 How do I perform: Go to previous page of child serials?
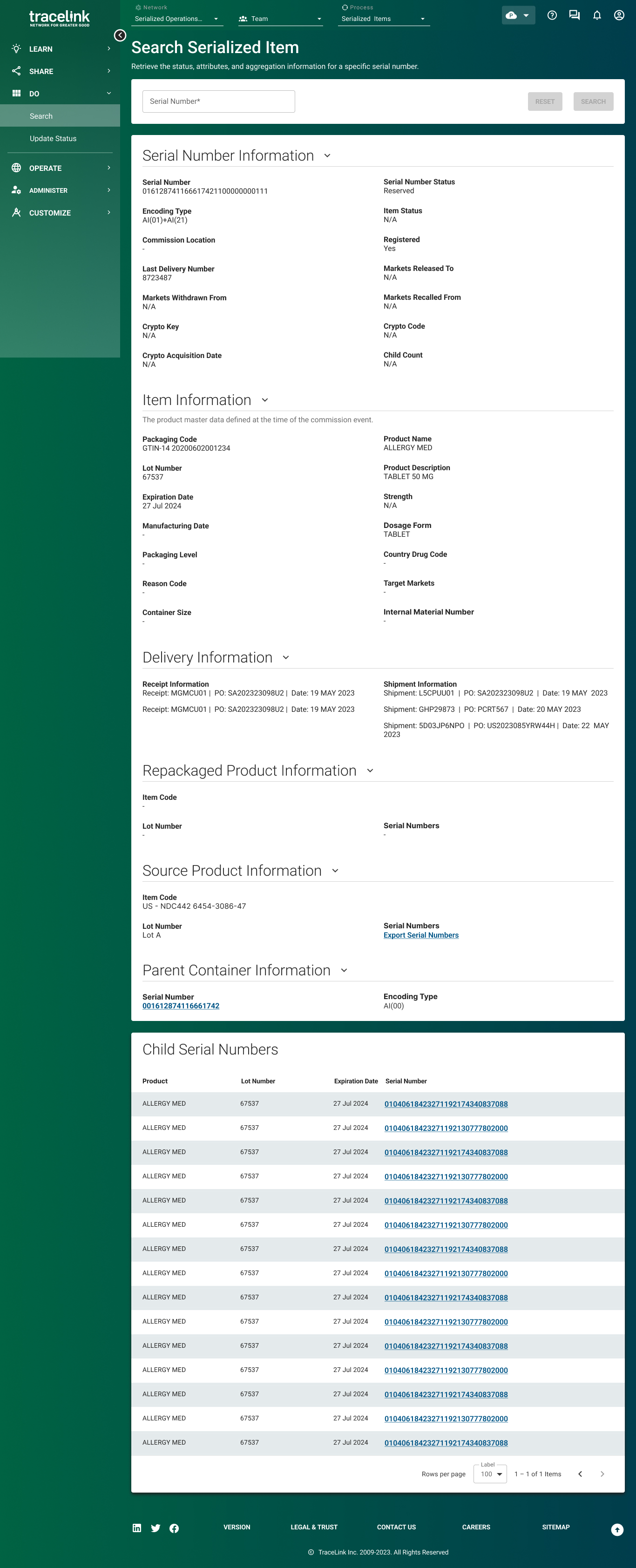(x=580, y=1473)
